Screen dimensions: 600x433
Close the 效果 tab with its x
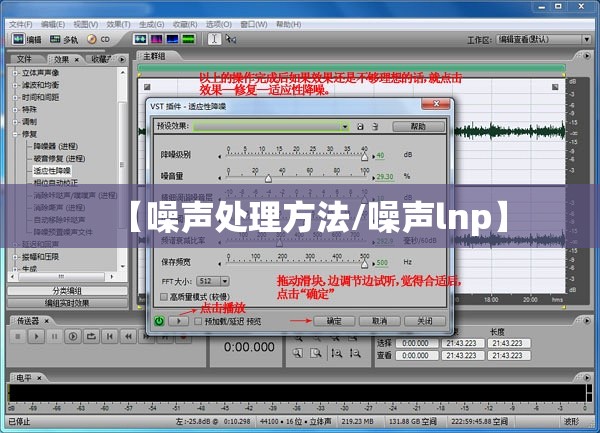coord(77,60)
